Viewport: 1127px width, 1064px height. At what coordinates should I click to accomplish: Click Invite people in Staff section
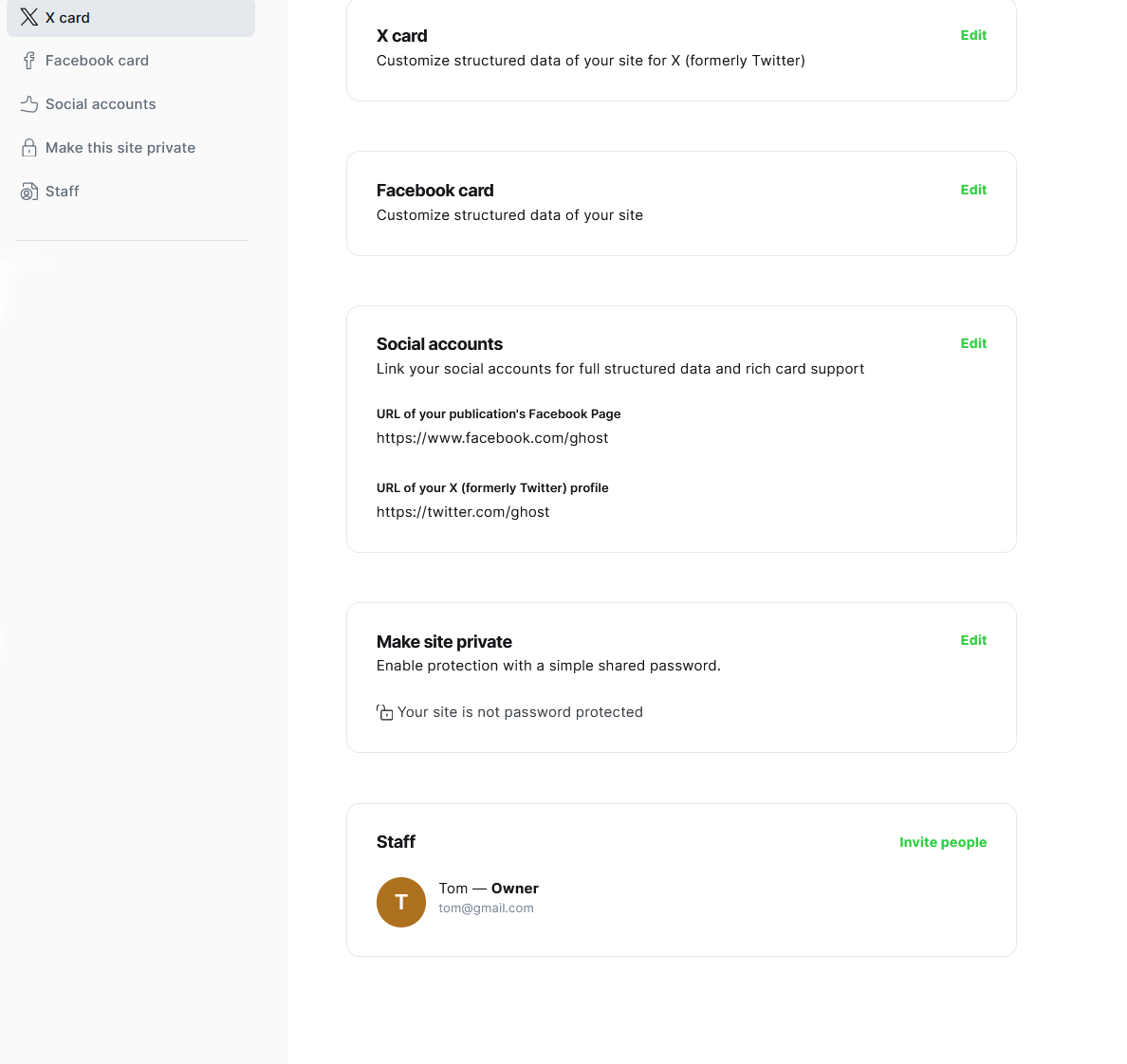942,842
